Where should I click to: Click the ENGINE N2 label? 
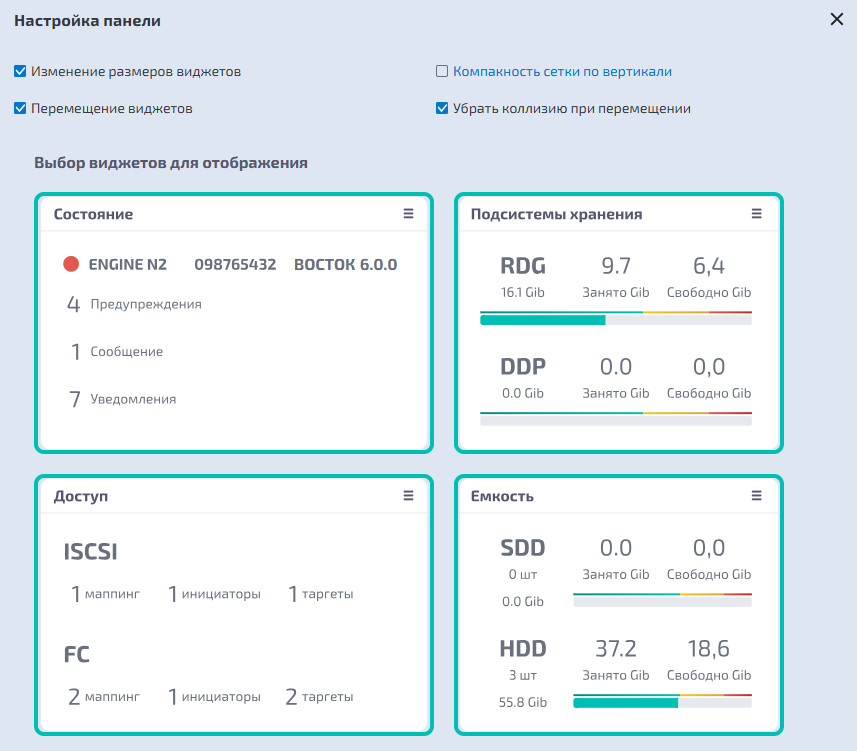128,265
